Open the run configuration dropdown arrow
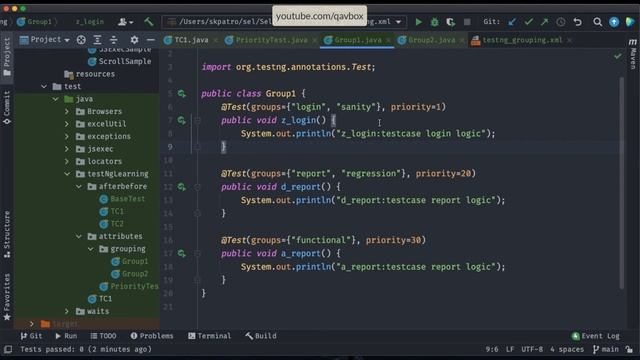This screenshot has width=640, height=360. pos(398,22)
